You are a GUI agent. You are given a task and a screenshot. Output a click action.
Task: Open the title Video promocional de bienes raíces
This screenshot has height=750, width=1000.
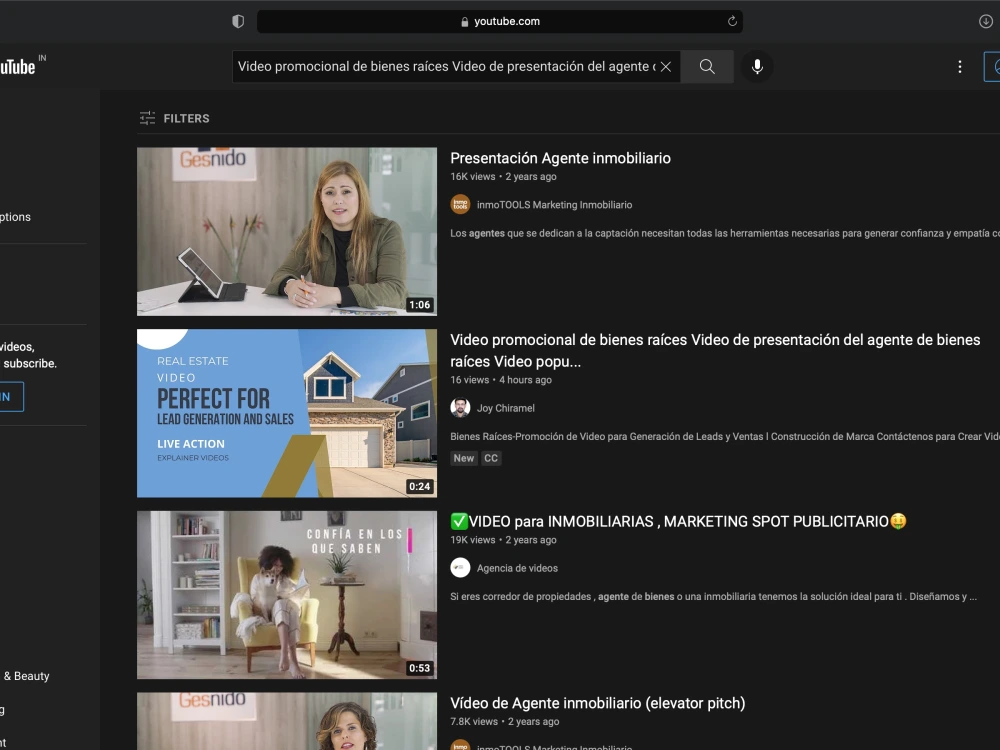(x=715, y=351)
